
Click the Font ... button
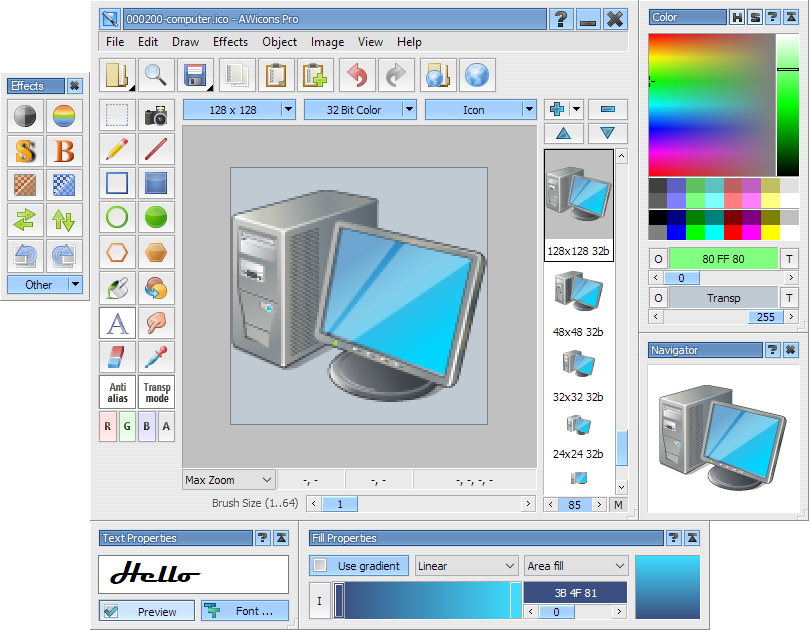pyautogui.click(x=245, y=611)
